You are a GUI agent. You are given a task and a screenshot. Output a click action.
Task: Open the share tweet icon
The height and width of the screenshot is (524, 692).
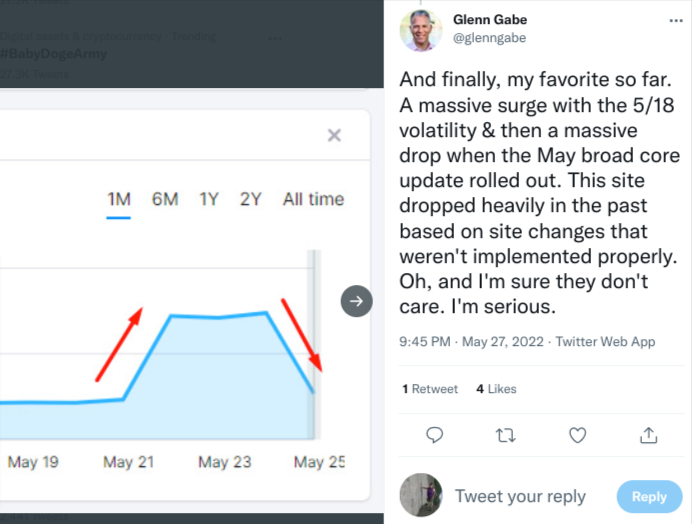pos(648,435)
